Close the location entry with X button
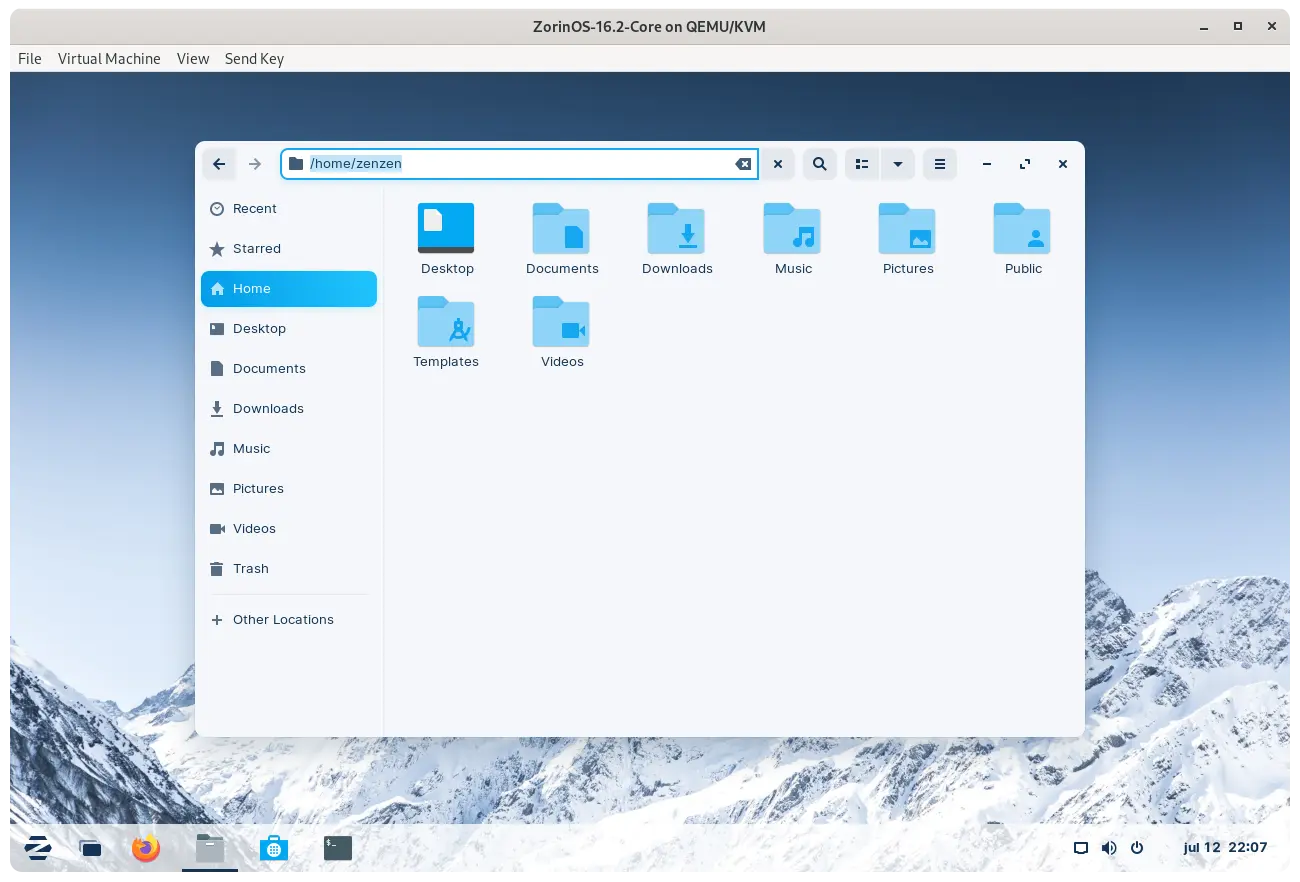1300x882 pixels. pyautogui.click(x=778, y=164)
